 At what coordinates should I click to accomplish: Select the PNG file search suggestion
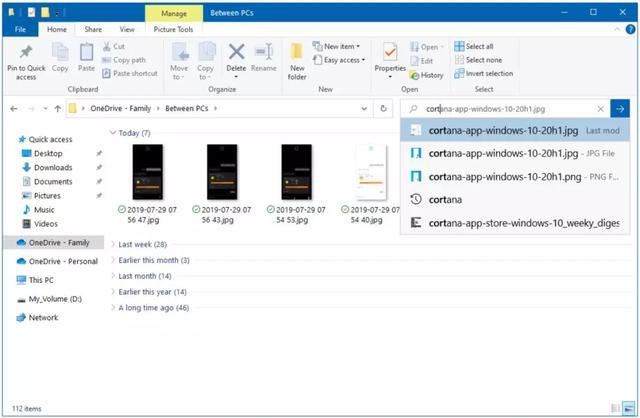[515, 177]
